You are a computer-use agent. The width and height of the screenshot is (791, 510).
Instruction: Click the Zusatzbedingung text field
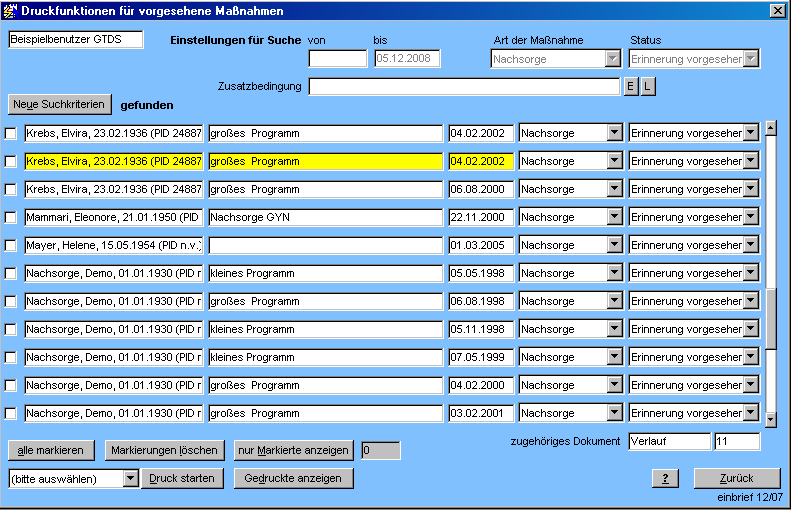pos(464,87)
